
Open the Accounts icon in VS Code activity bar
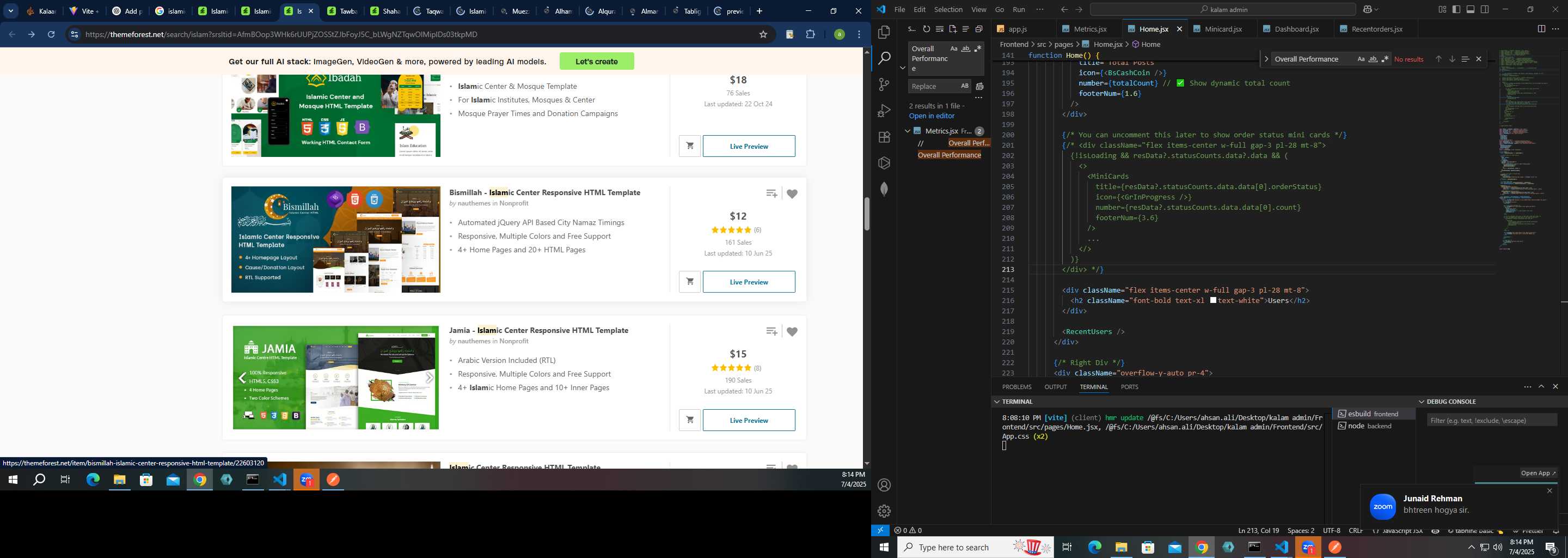pyautogui.click(x=884, y=485)
